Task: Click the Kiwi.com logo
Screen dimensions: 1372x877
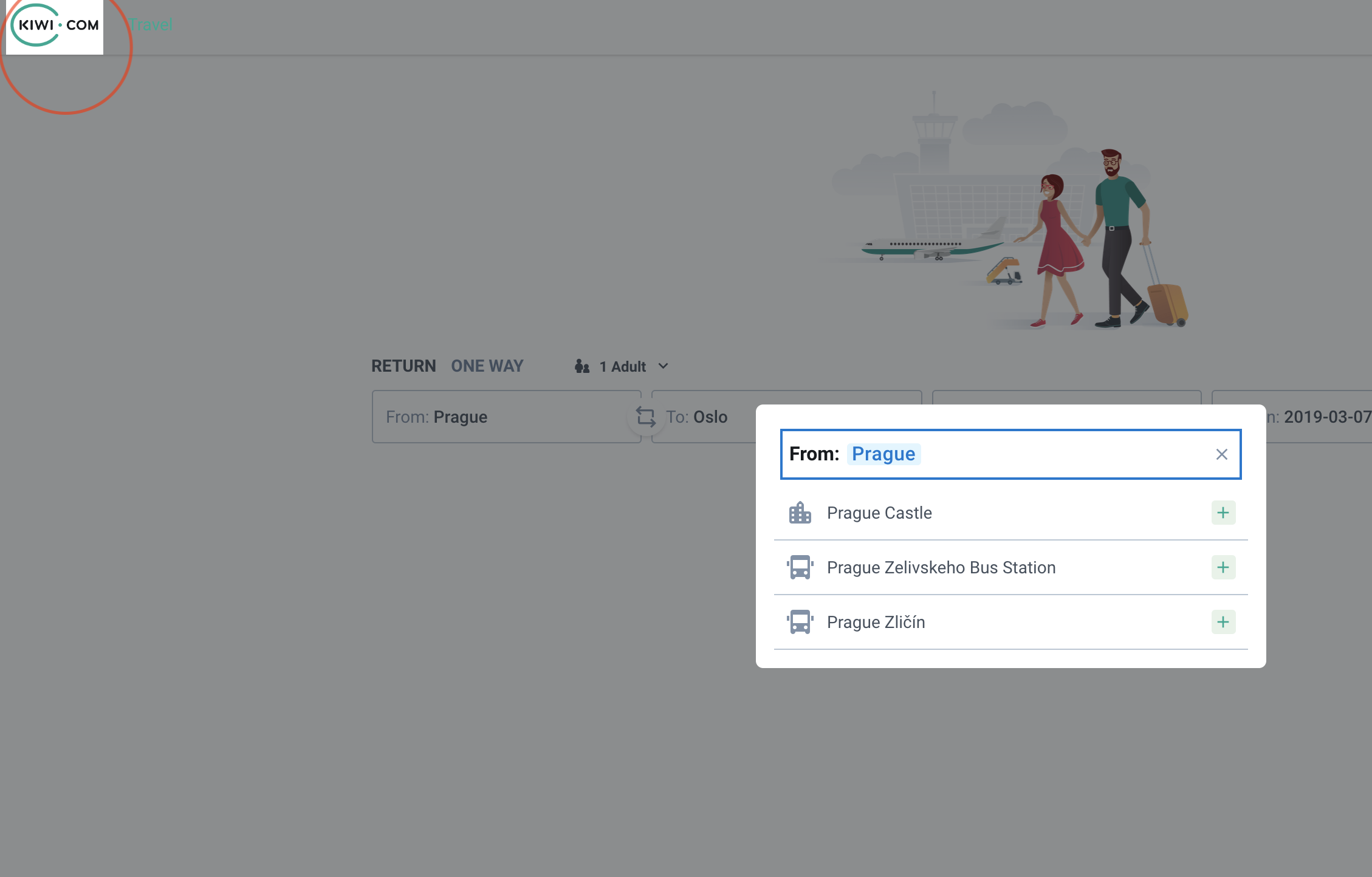Action: 55,26
